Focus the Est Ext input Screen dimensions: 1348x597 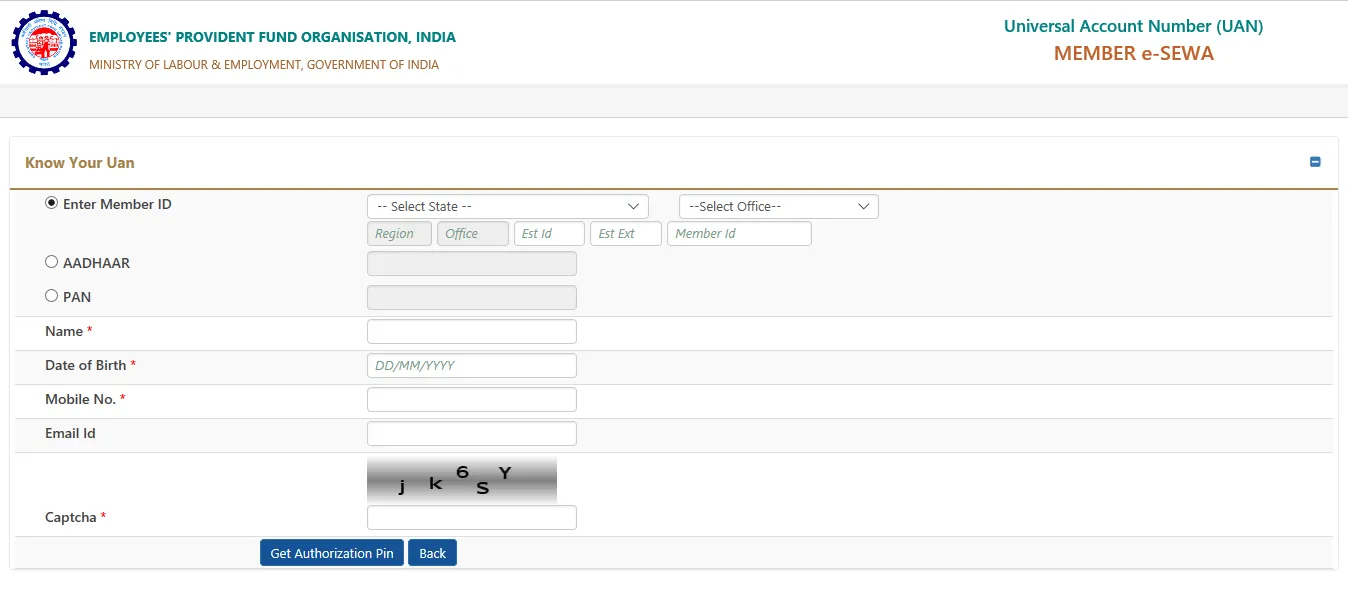[626, 234]
